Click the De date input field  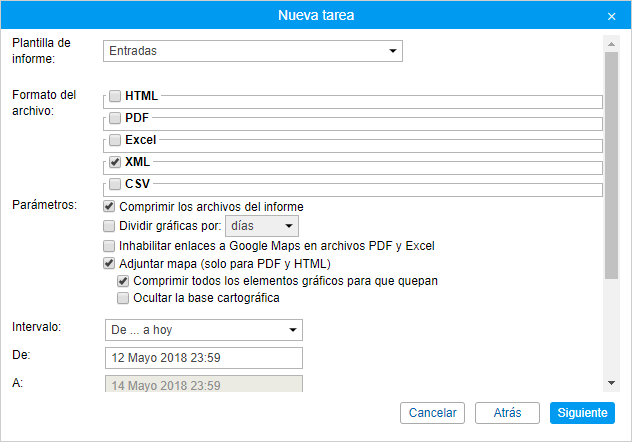point(204,358)
